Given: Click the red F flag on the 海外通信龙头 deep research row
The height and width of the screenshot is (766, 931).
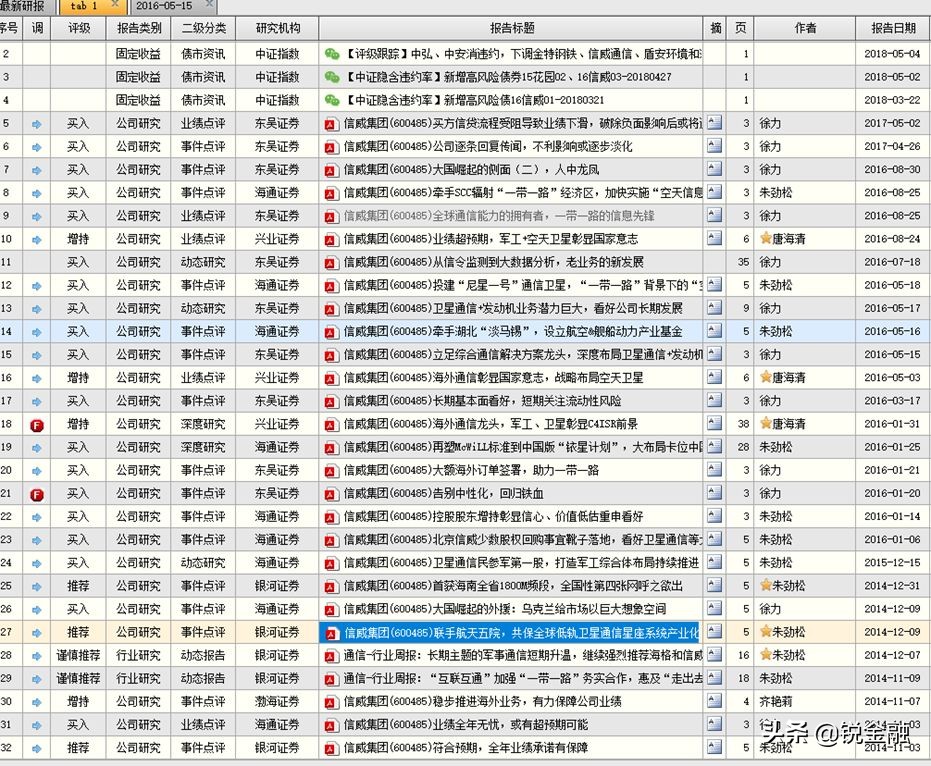Looking at the screenshot, I should tap(37, 423).
